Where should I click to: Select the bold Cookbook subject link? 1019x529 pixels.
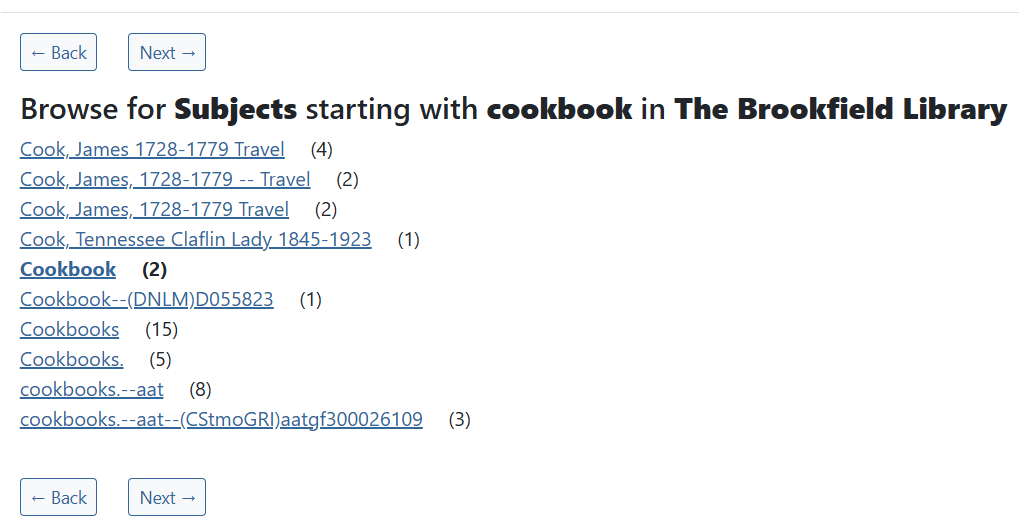coord(68,270)
